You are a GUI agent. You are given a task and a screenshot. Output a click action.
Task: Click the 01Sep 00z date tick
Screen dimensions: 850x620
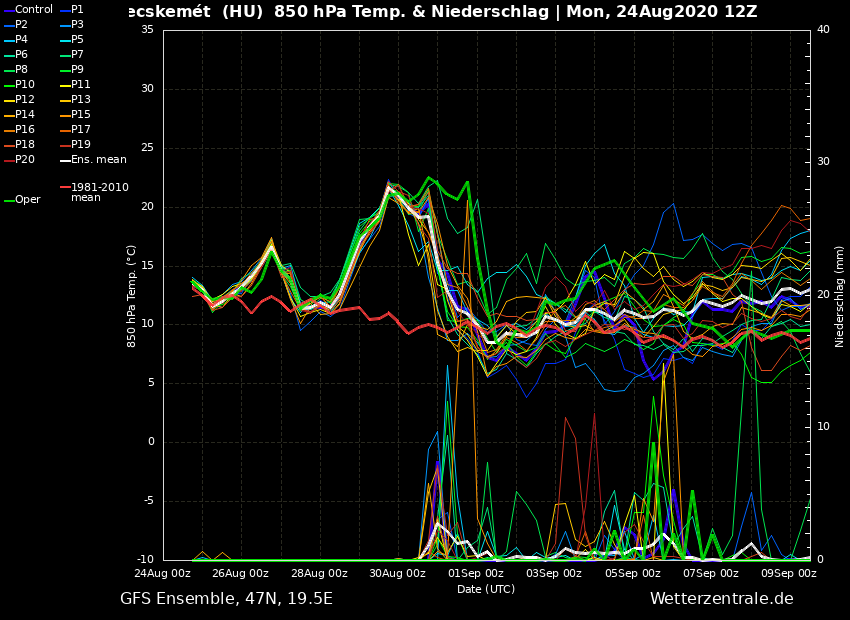(x=475, y=574)
